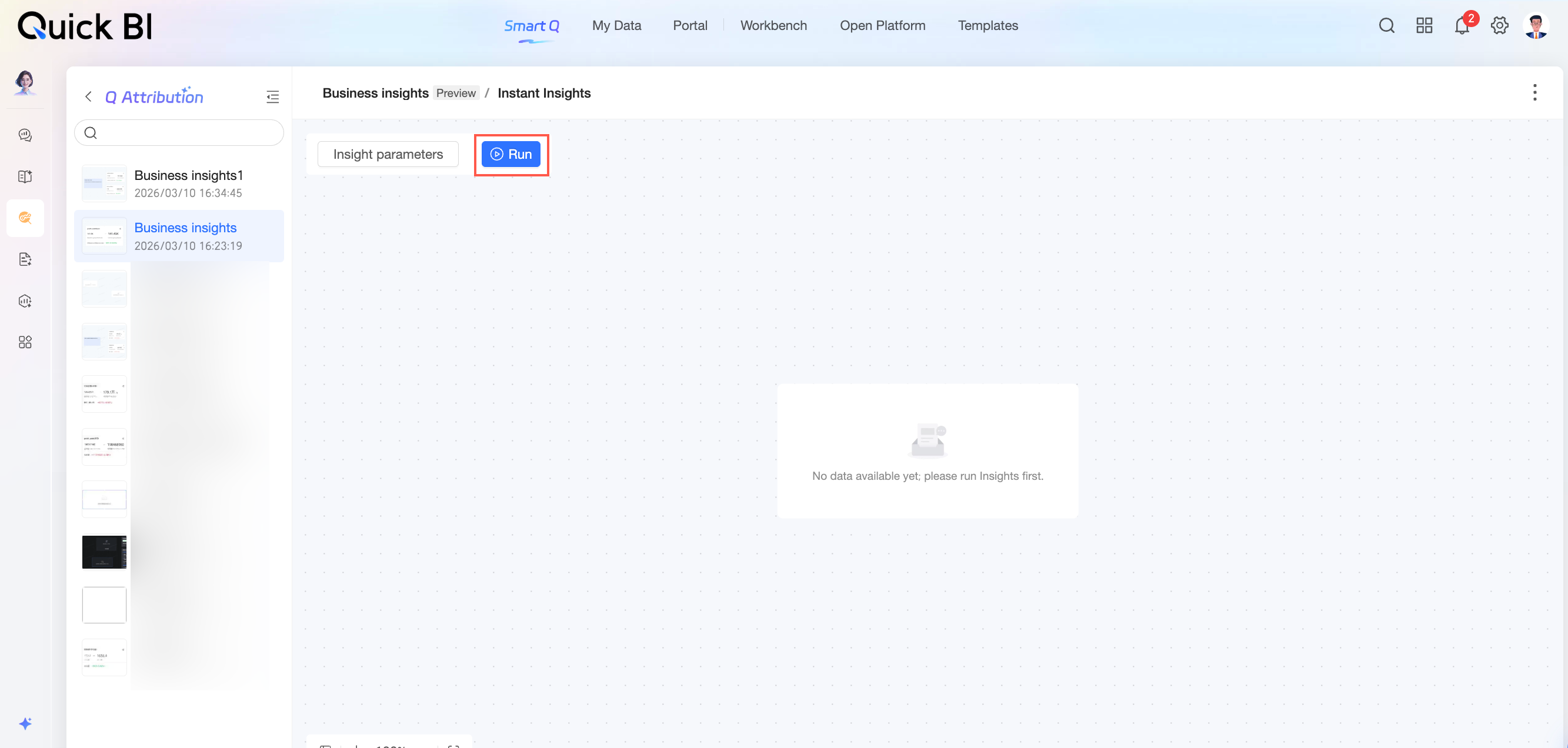Open the Templates tab

point(988,25)
